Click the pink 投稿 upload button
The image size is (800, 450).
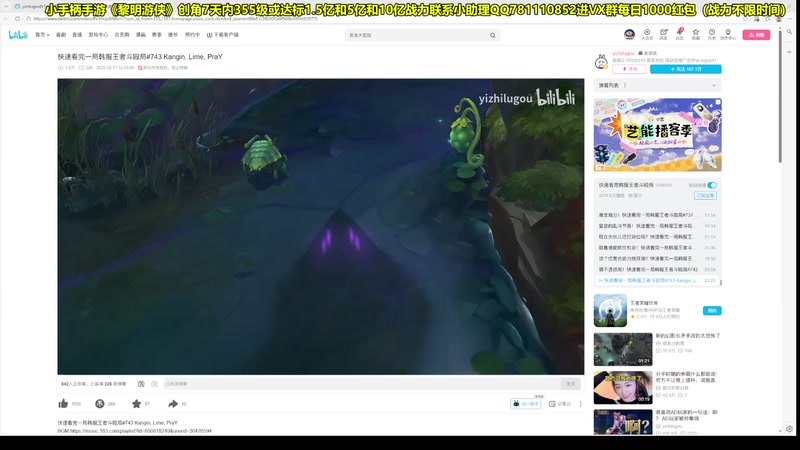756,35
